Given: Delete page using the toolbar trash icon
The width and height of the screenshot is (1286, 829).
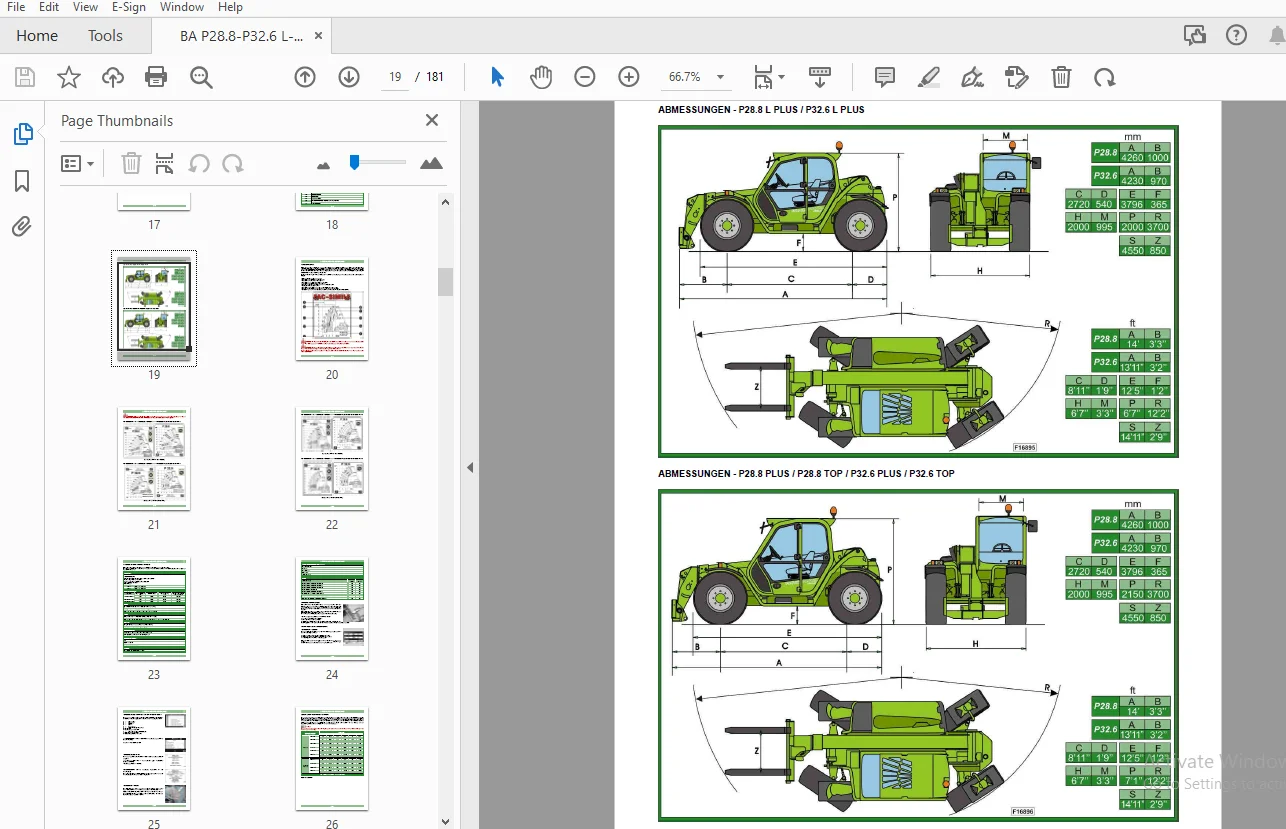Looking at the screenshot, I should (1061, 77).
